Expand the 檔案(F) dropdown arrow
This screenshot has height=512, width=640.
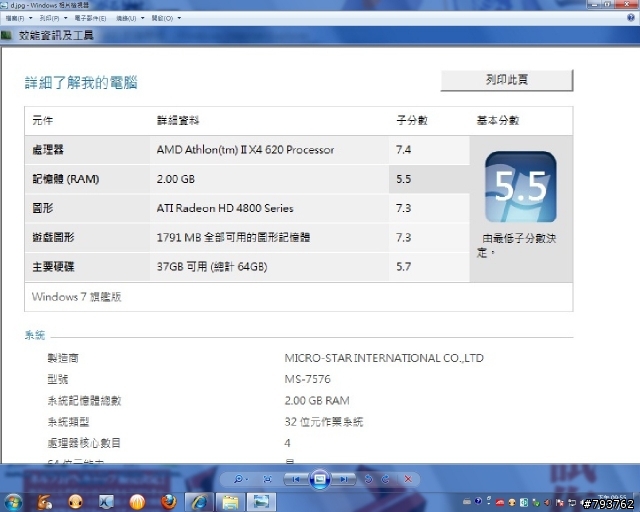point(30,18)
